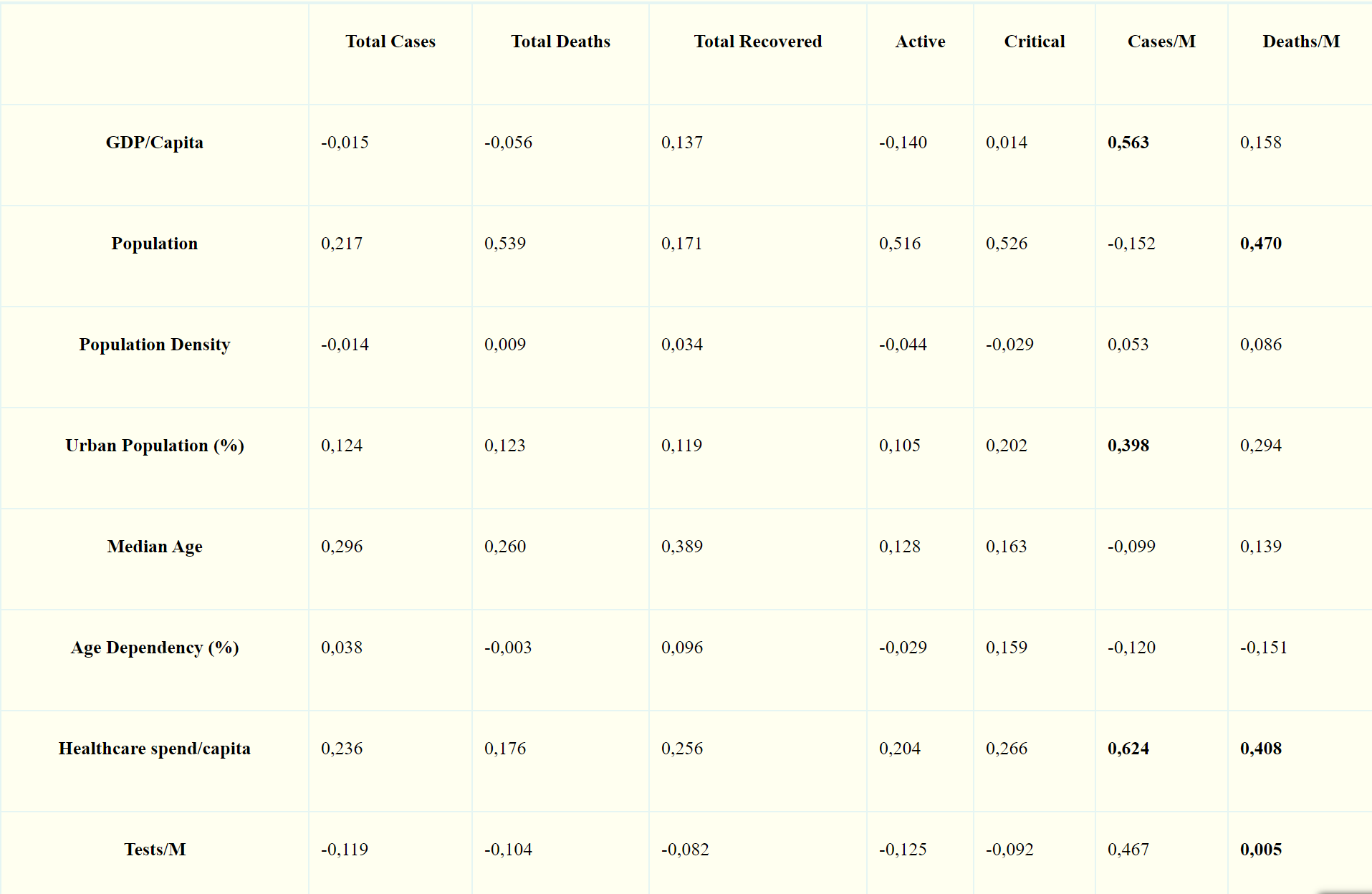Select bold 0,470 value in Population row

[x=1260, y=244]
